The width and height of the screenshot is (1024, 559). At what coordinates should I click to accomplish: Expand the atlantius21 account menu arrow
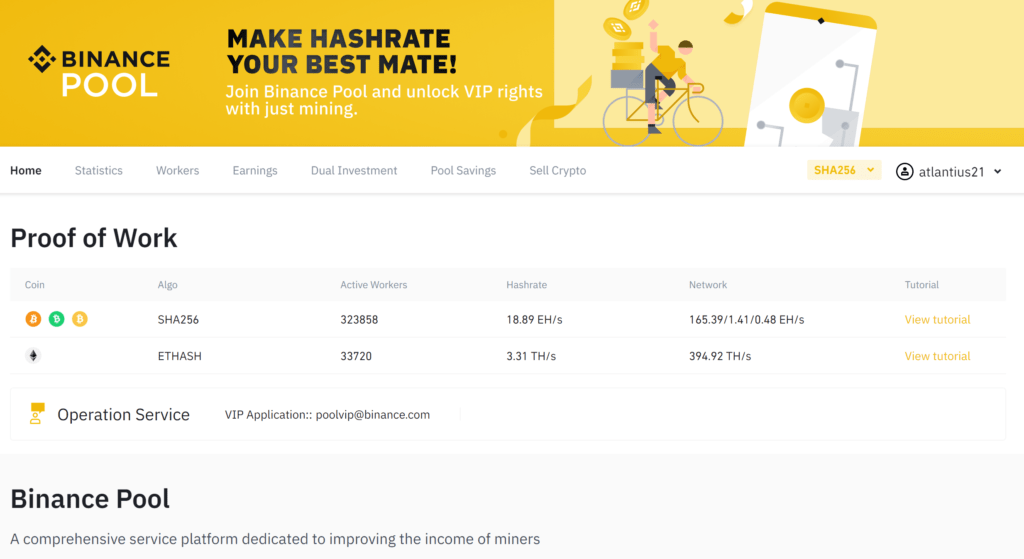(x=998, y=172)
